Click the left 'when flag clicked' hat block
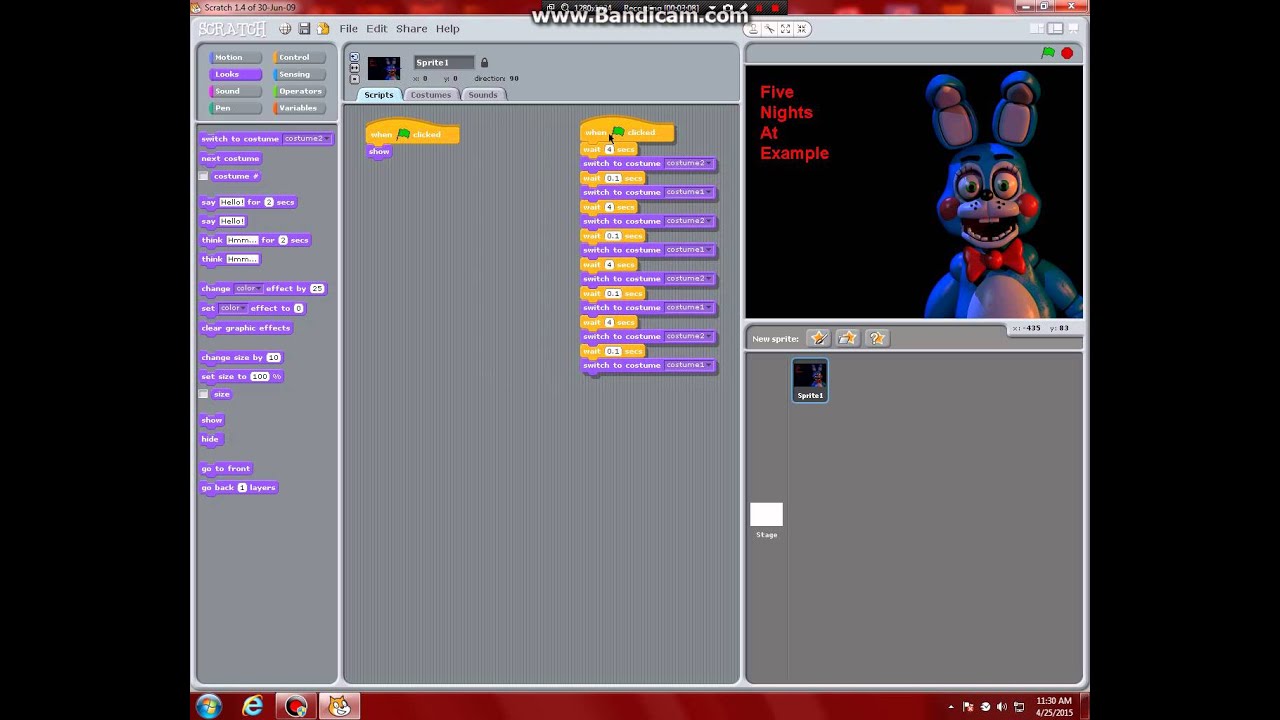Viewport: 1280px width, 720px height. 412,133
